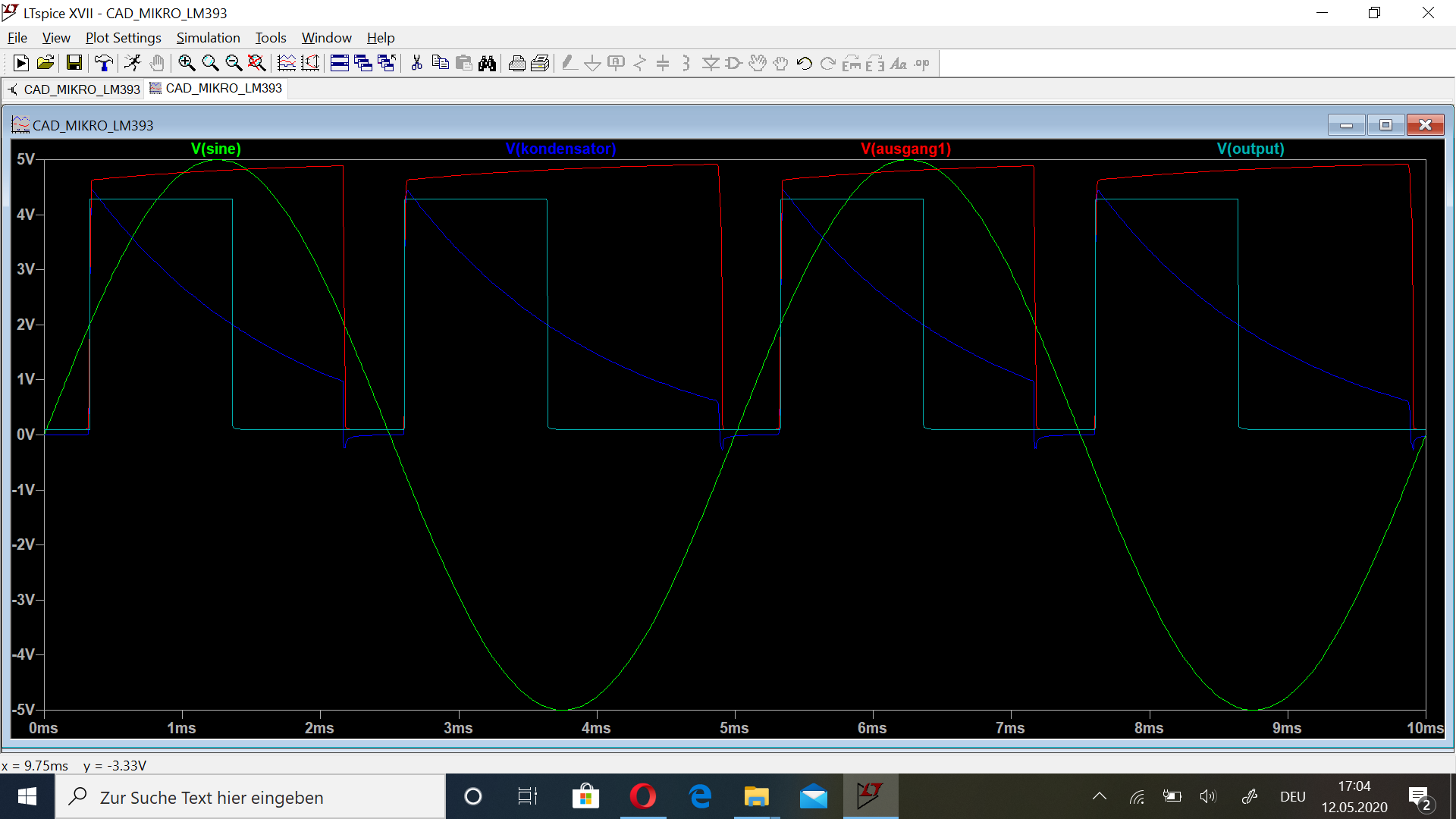Image resolution: width=1456 pixels, height=819 pixels.
Task: Click the Print Setup icon
Action: pyautogui.click(x=540, y=64)
